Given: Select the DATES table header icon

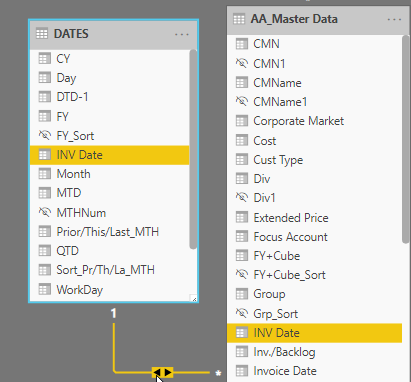Looking at the screenshot, I should click(x=42, y=34).
